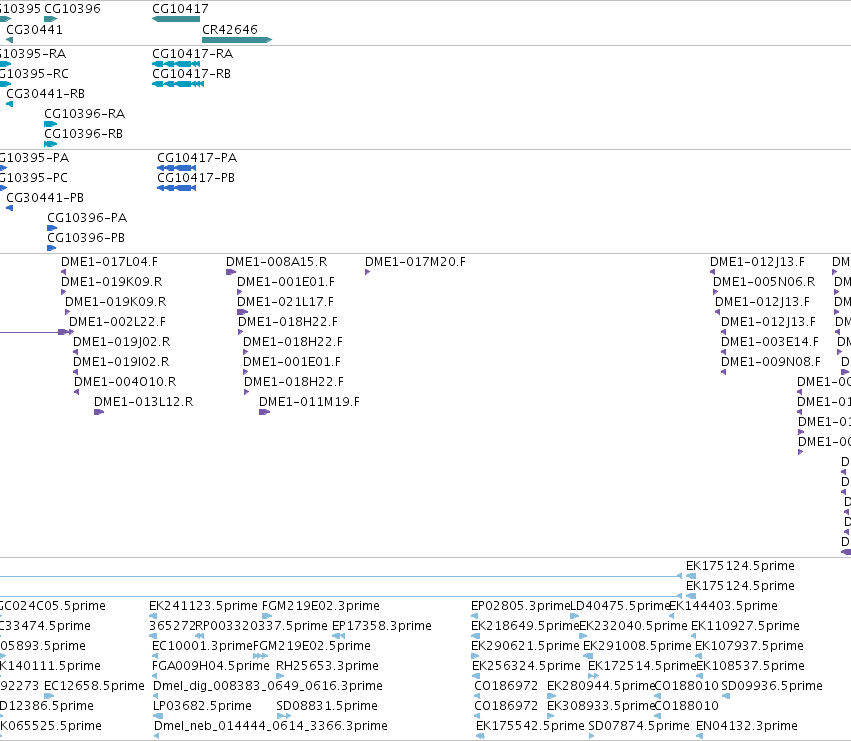Image resolution: width=851 pixels, height=741 pixels.
Task: Click EST EC12658.5prime
Action: [94, 686]
